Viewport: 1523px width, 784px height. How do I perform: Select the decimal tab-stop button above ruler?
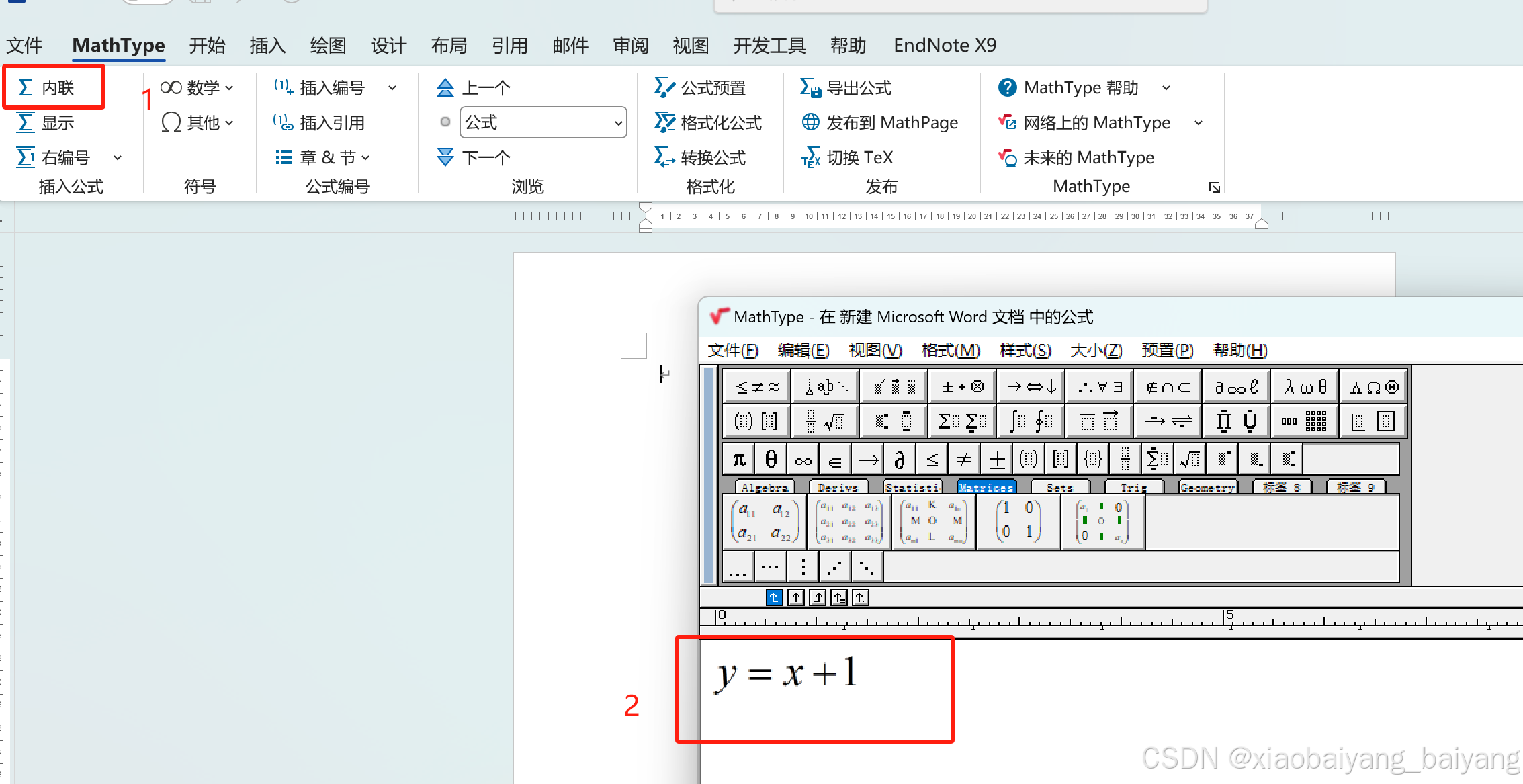pyautogui.click(x=861, y=597)
